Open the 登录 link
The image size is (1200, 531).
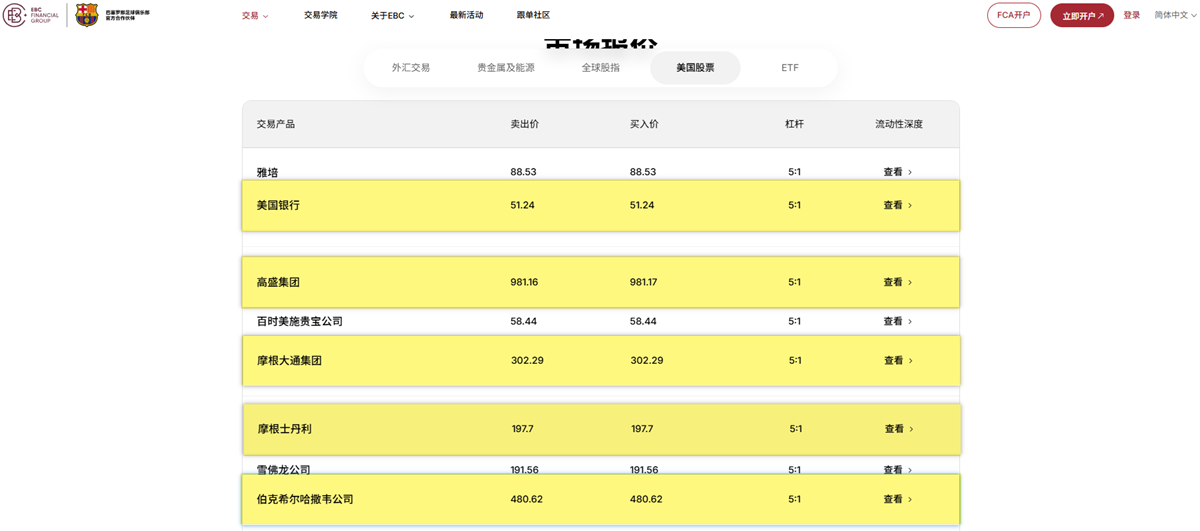click(1131, 16)
